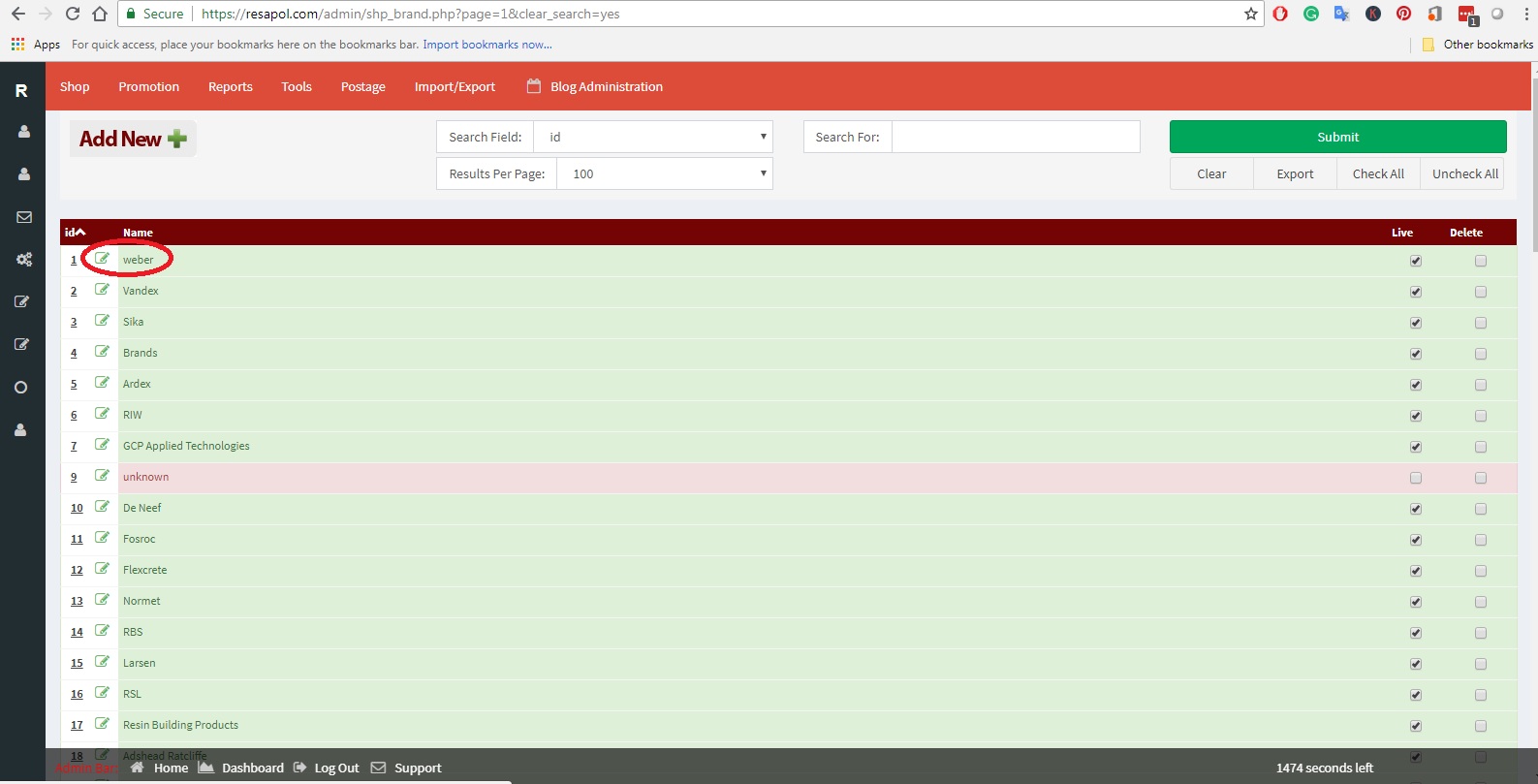The image size is (1538, 784).
Task: Open the Results Per Page dropdown
Action: pyautogui.click(x=664, y=173)
